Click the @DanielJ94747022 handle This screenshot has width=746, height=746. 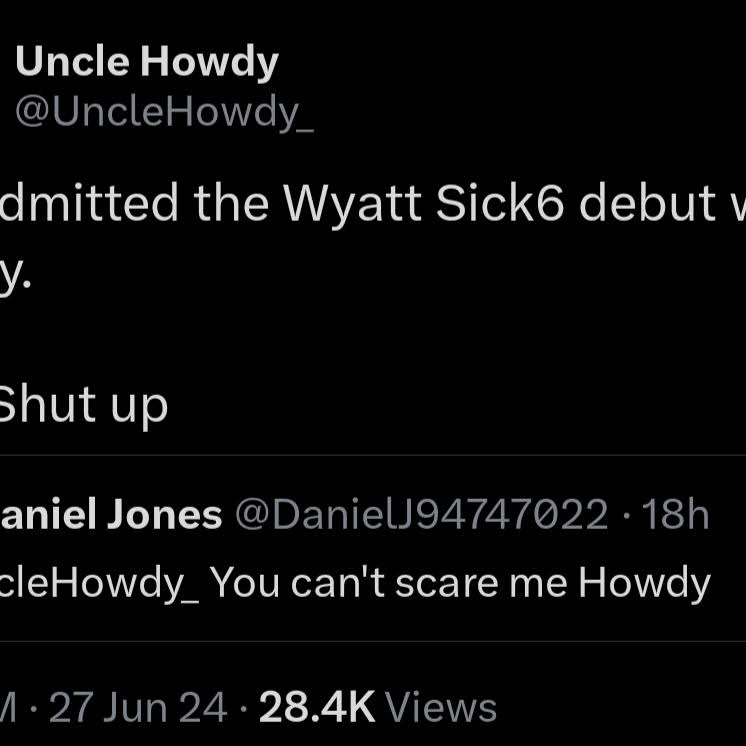421,515
